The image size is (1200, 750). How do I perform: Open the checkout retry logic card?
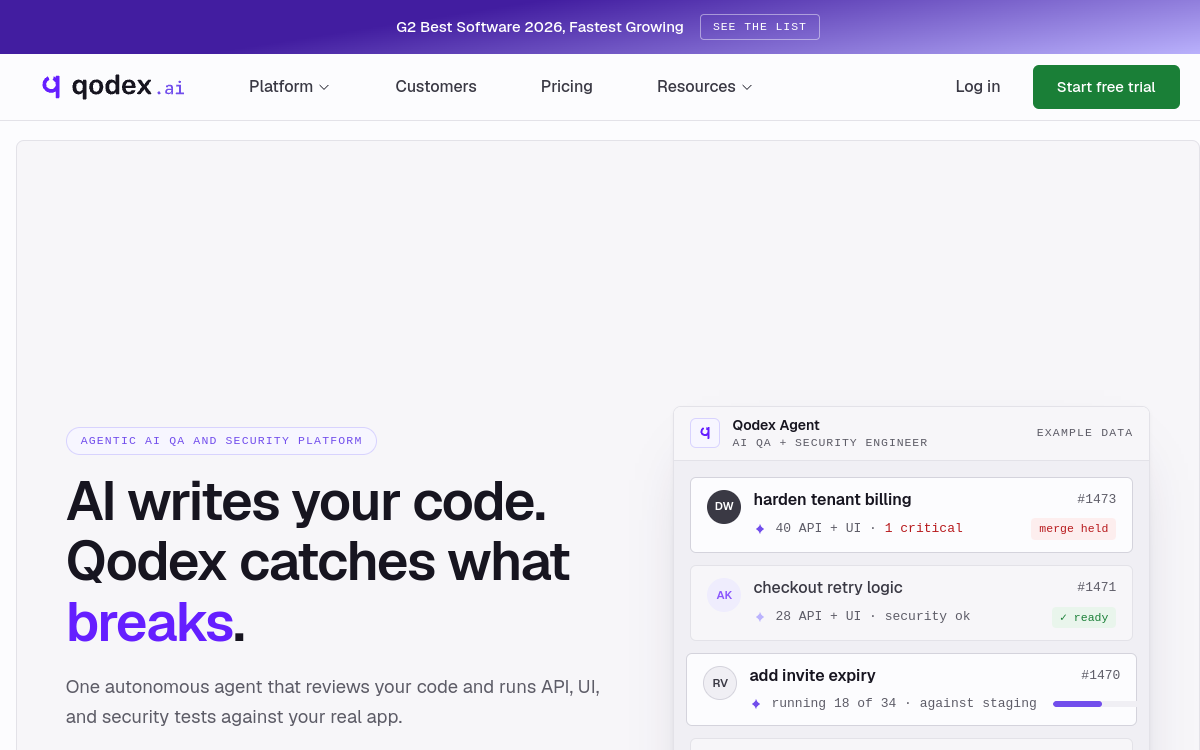[x=911, y=603]
